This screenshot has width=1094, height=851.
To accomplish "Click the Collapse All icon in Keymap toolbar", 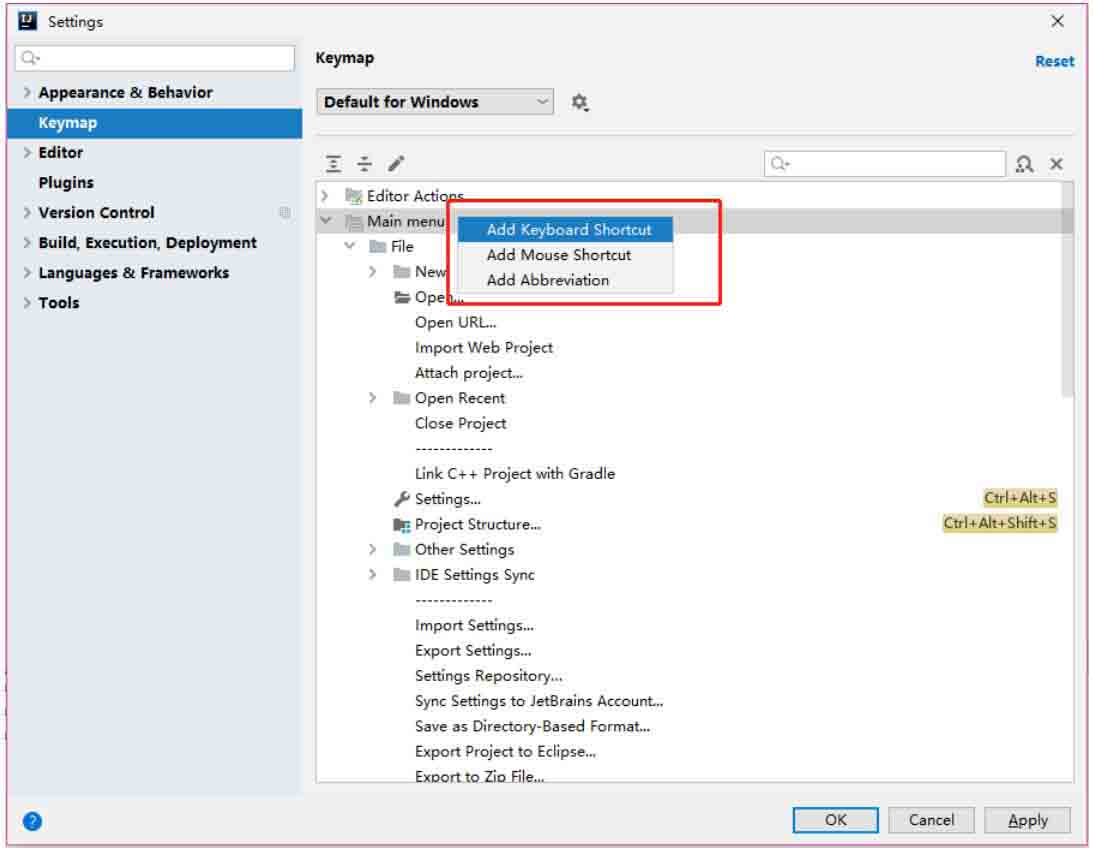I will tap(364, 164).
